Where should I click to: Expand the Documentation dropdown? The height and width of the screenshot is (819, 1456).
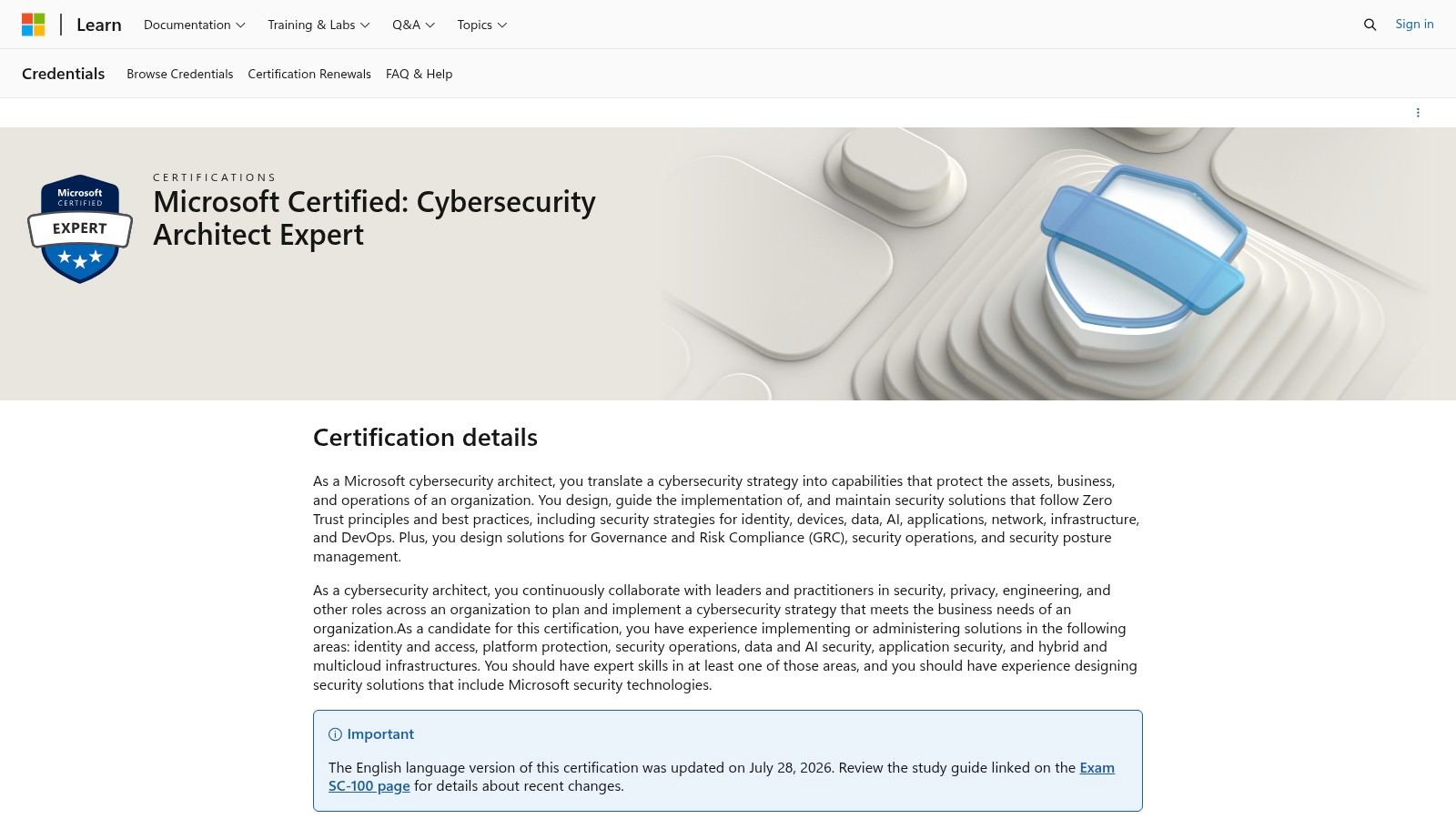click(195, 25)
